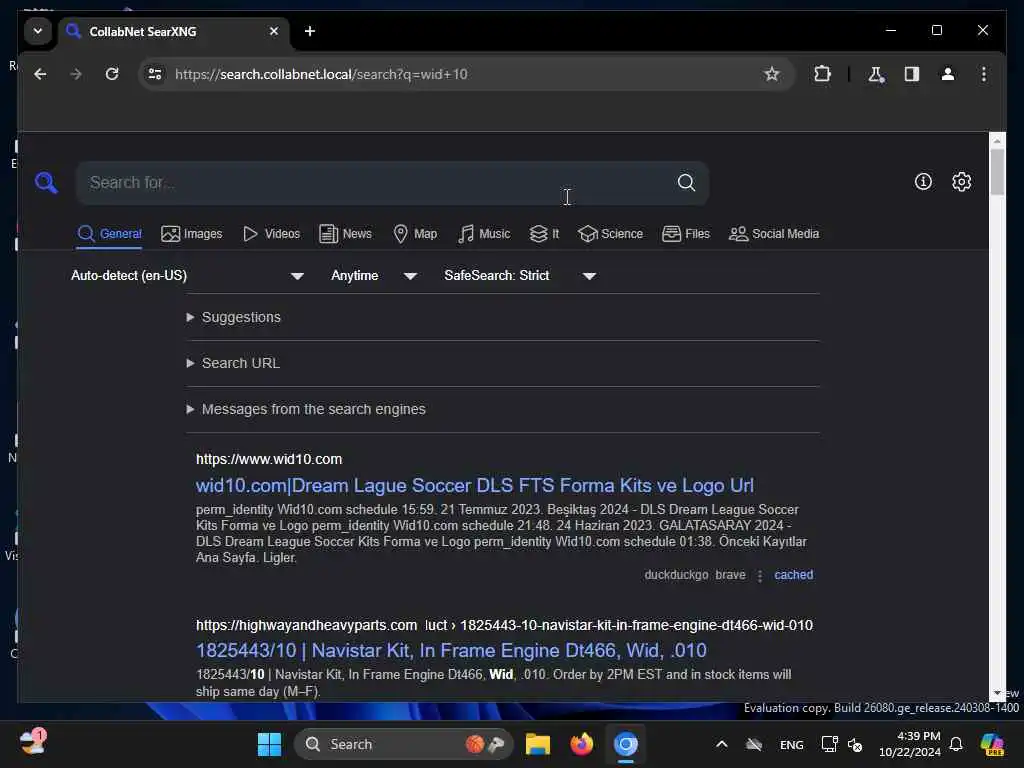
Task: Select the General search tab
Action: click(109, 234)
